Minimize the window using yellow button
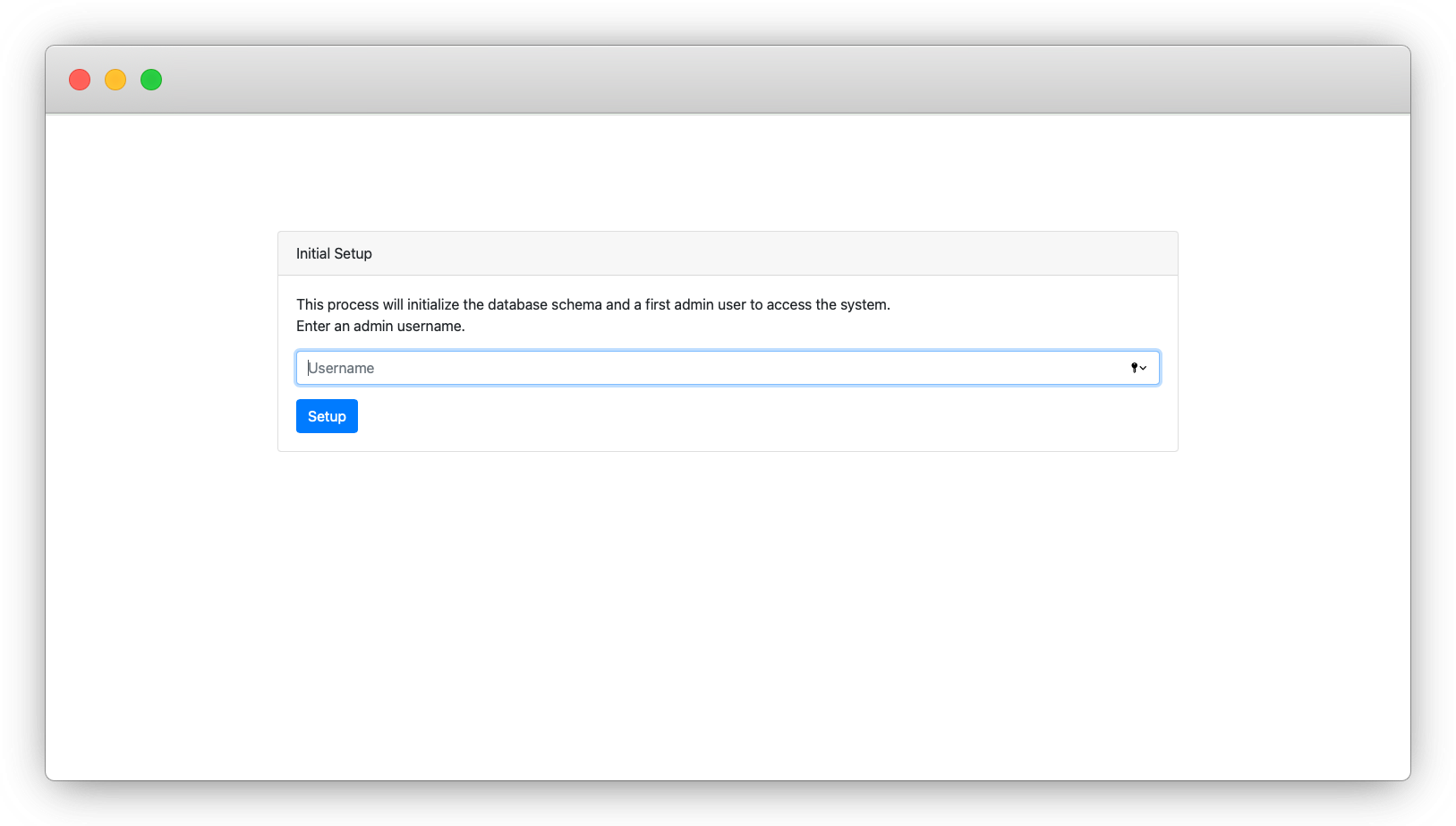 pos(115,80)
